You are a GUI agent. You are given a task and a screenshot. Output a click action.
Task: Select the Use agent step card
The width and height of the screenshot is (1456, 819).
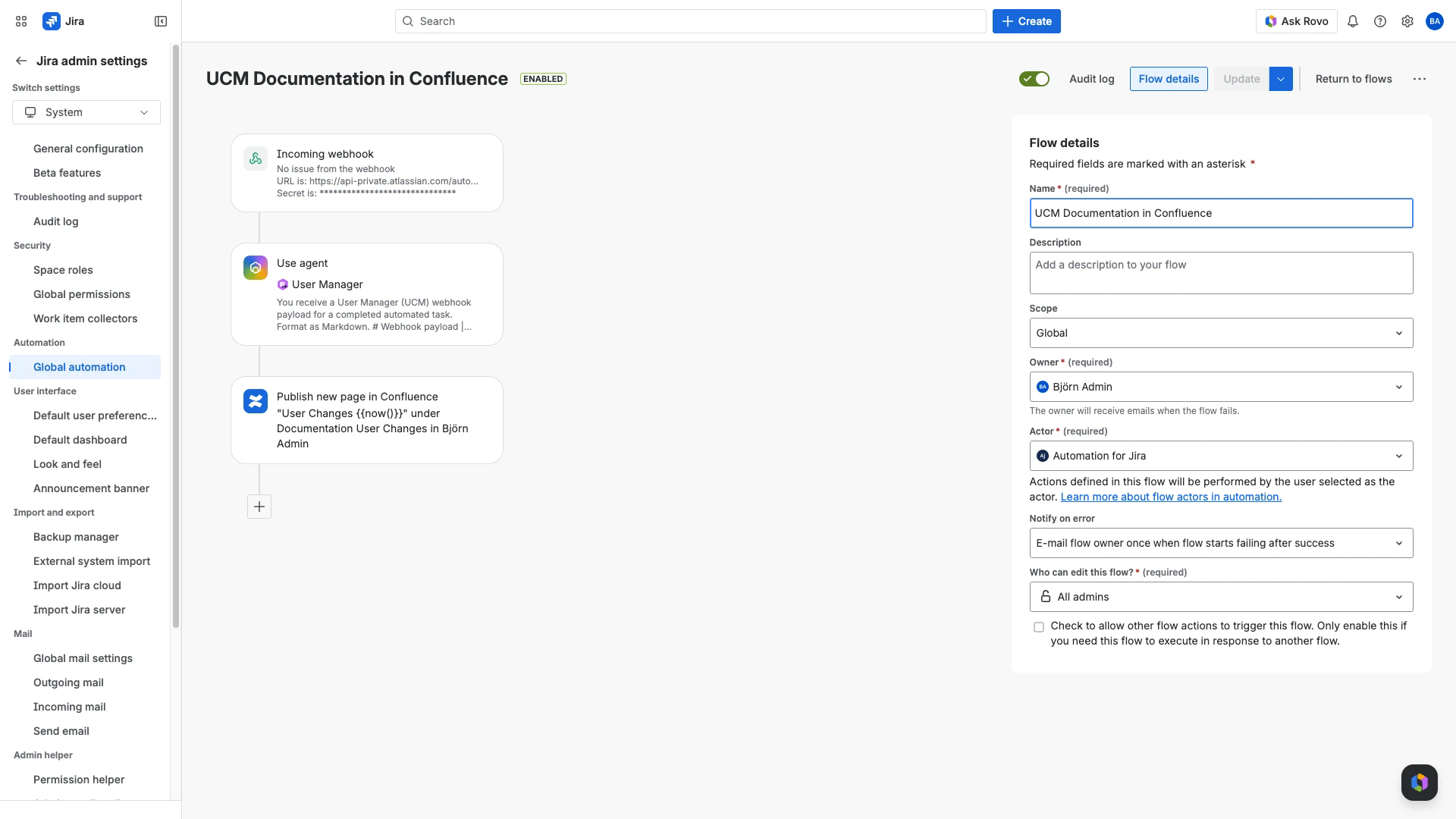[367, 294]
